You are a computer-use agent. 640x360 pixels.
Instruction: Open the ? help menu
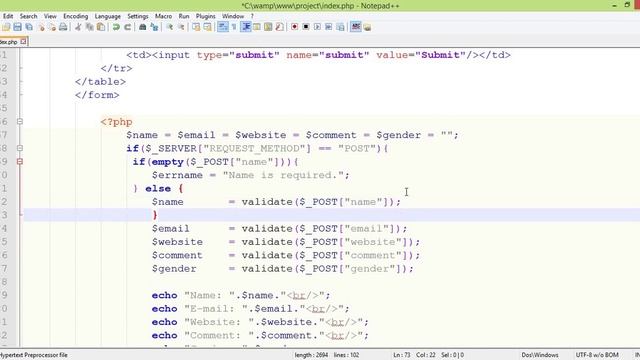coord(252,16)
